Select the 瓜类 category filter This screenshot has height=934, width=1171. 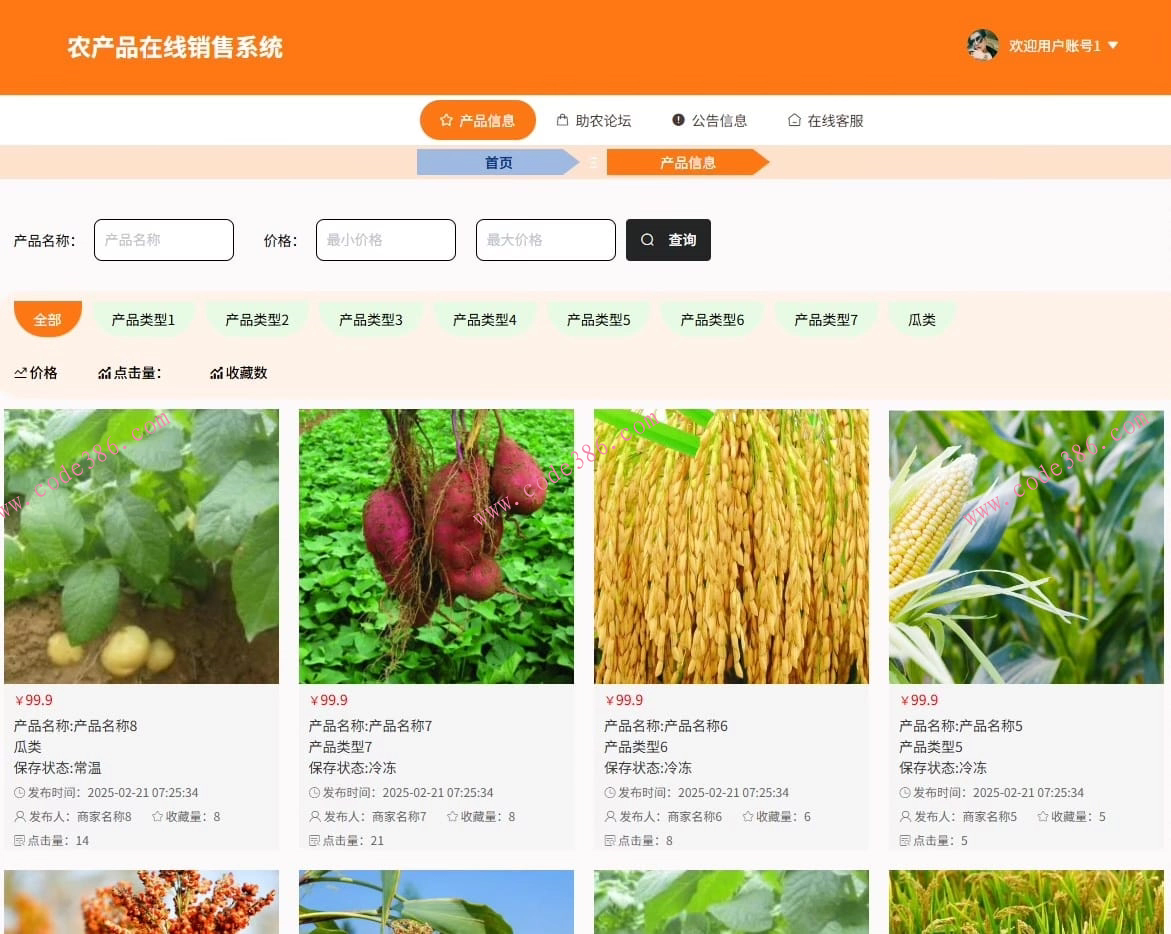[x=921, y=319]
